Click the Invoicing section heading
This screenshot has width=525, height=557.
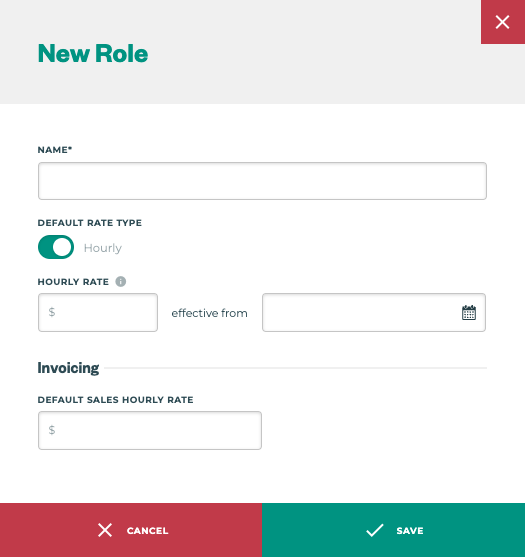[x=68, y=368]
